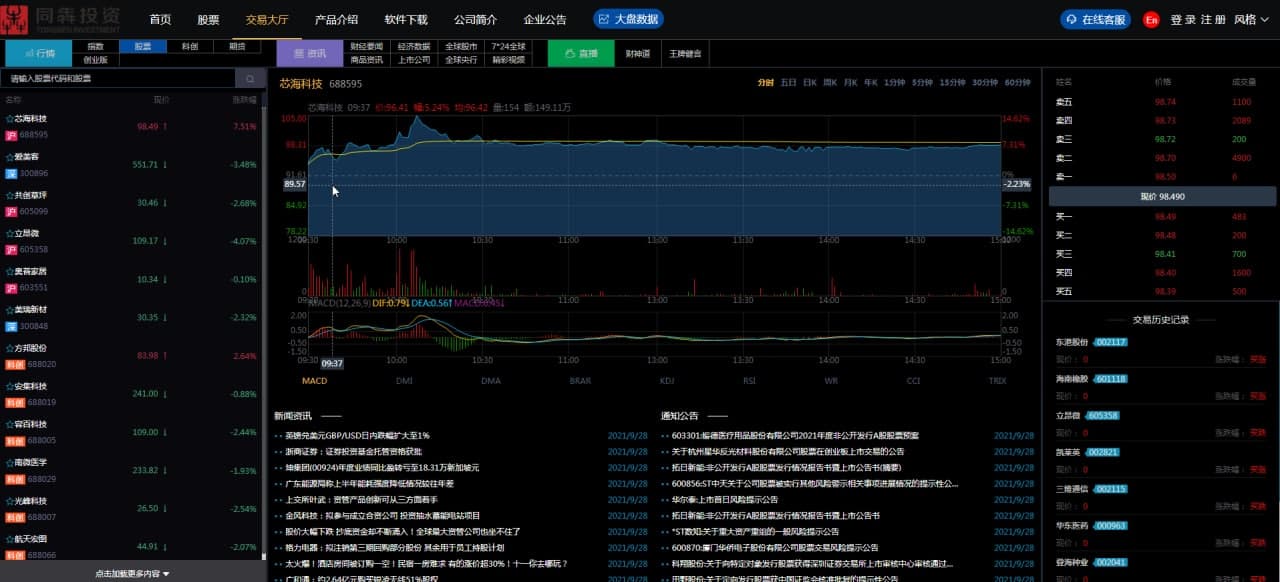Click the search magnifier icon
1280x582 pixels.
[249, 78]
